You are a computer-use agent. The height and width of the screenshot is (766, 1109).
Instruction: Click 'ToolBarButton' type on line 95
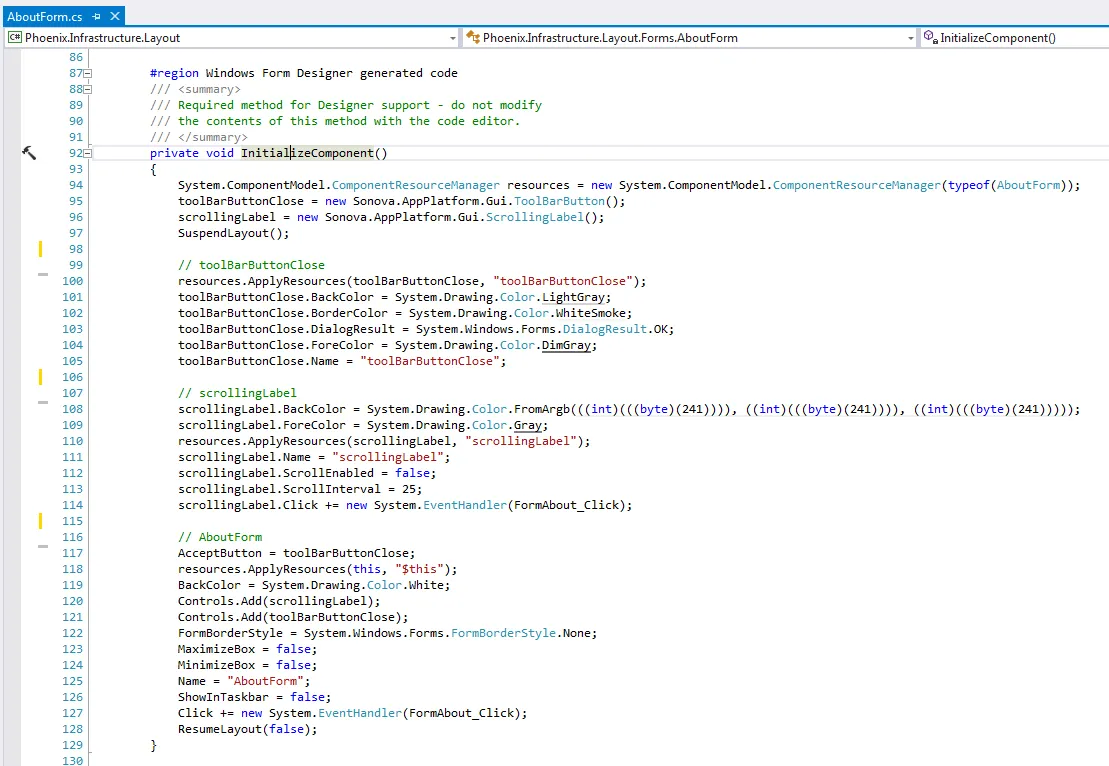point(559,201)
